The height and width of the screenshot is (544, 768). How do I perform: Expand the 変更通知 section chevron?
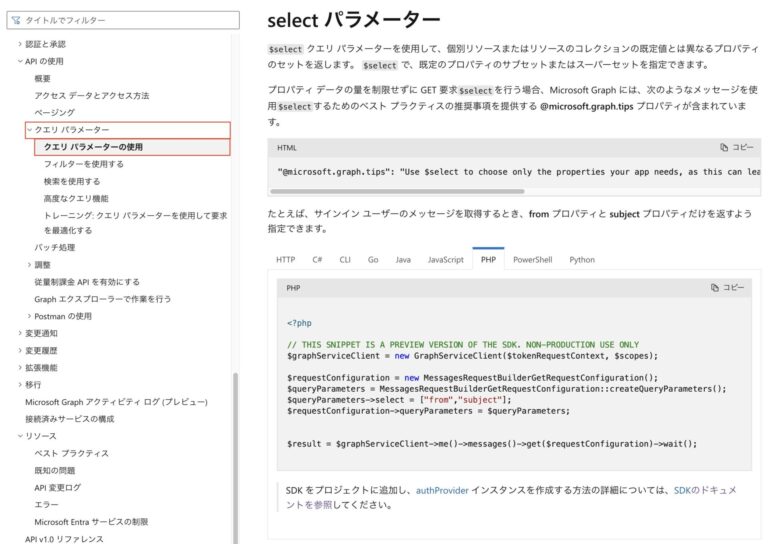coord(20,333)
